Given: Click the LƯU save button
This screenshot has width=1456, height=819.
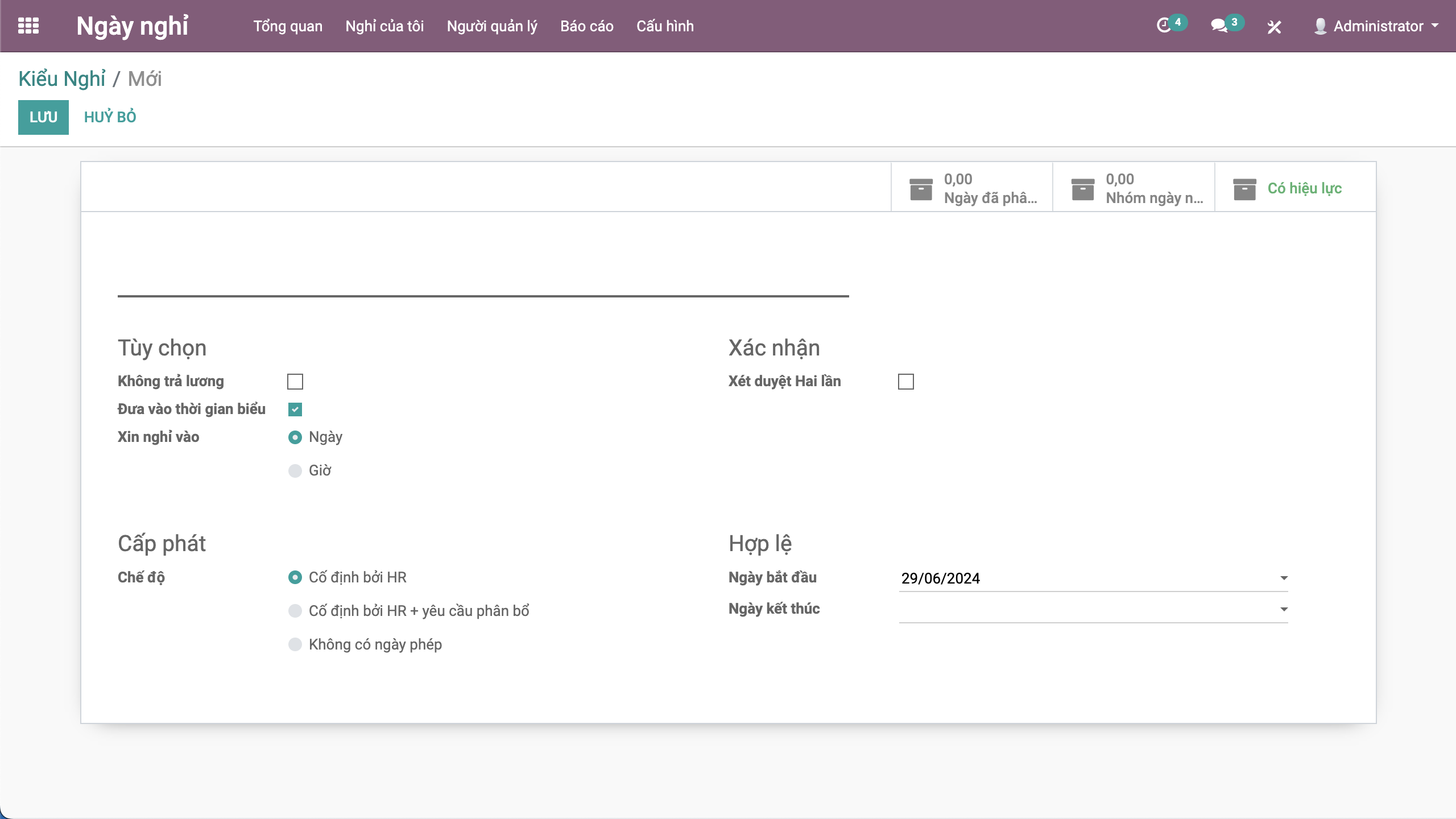Looking at the screenshot, I should [x=43, y=117].
